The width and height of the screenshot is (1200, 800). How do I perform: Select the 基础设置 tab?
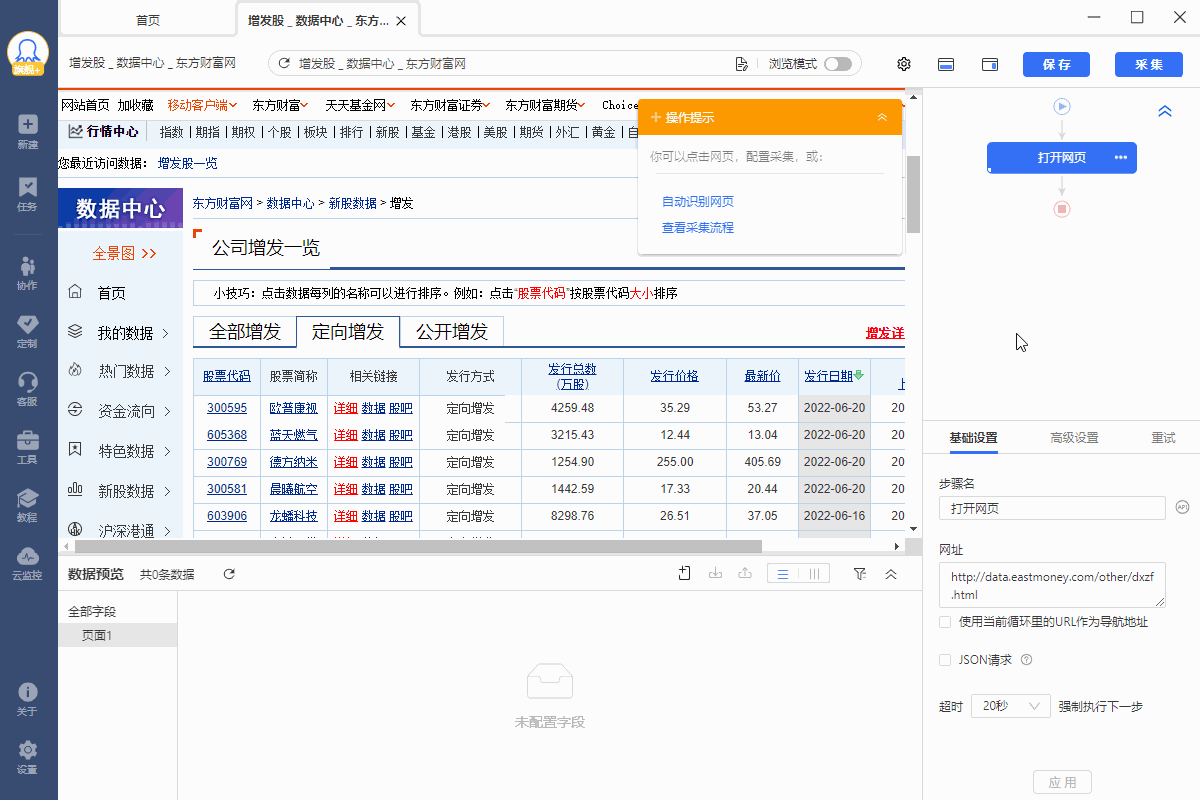click(x=973, y=438)
